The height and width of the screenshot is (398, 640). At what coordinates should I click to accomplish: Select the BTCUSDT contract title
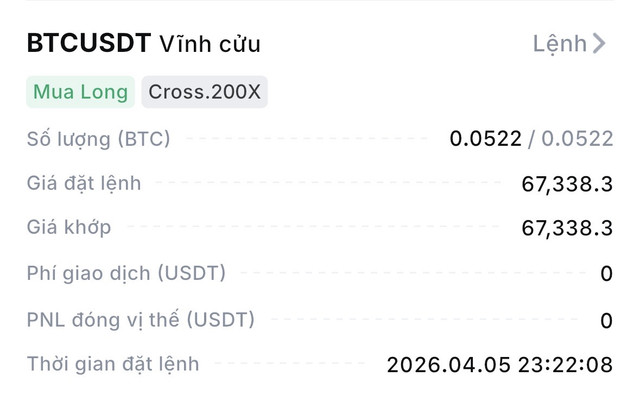tap(89, 43)
